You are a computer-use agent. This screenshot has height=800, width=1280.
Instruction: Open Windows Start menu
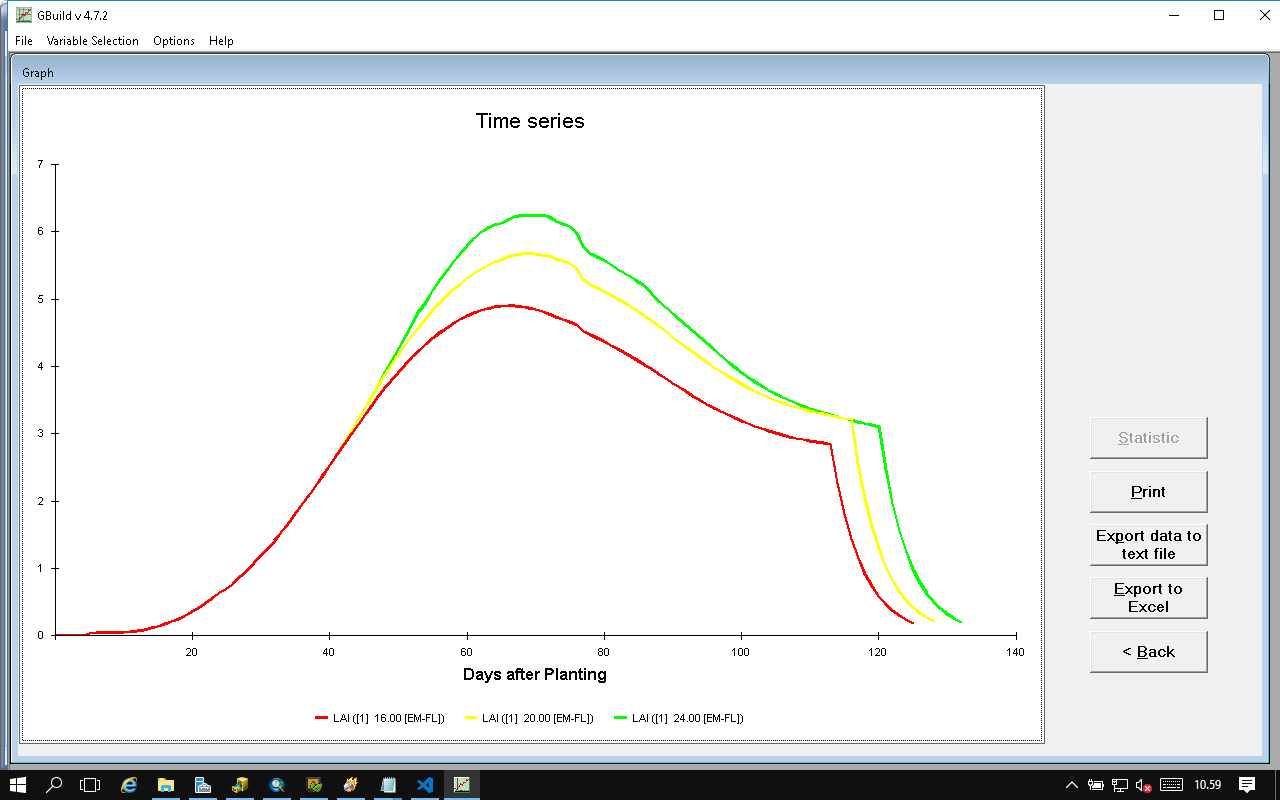(18, 785)
